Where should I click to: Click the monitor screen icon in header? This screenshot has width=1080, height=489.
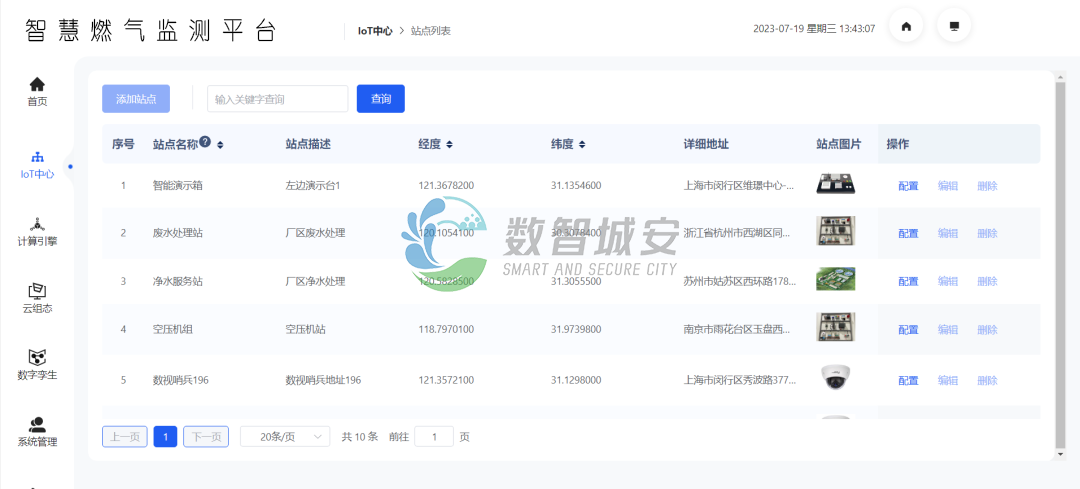pos(954,27)
